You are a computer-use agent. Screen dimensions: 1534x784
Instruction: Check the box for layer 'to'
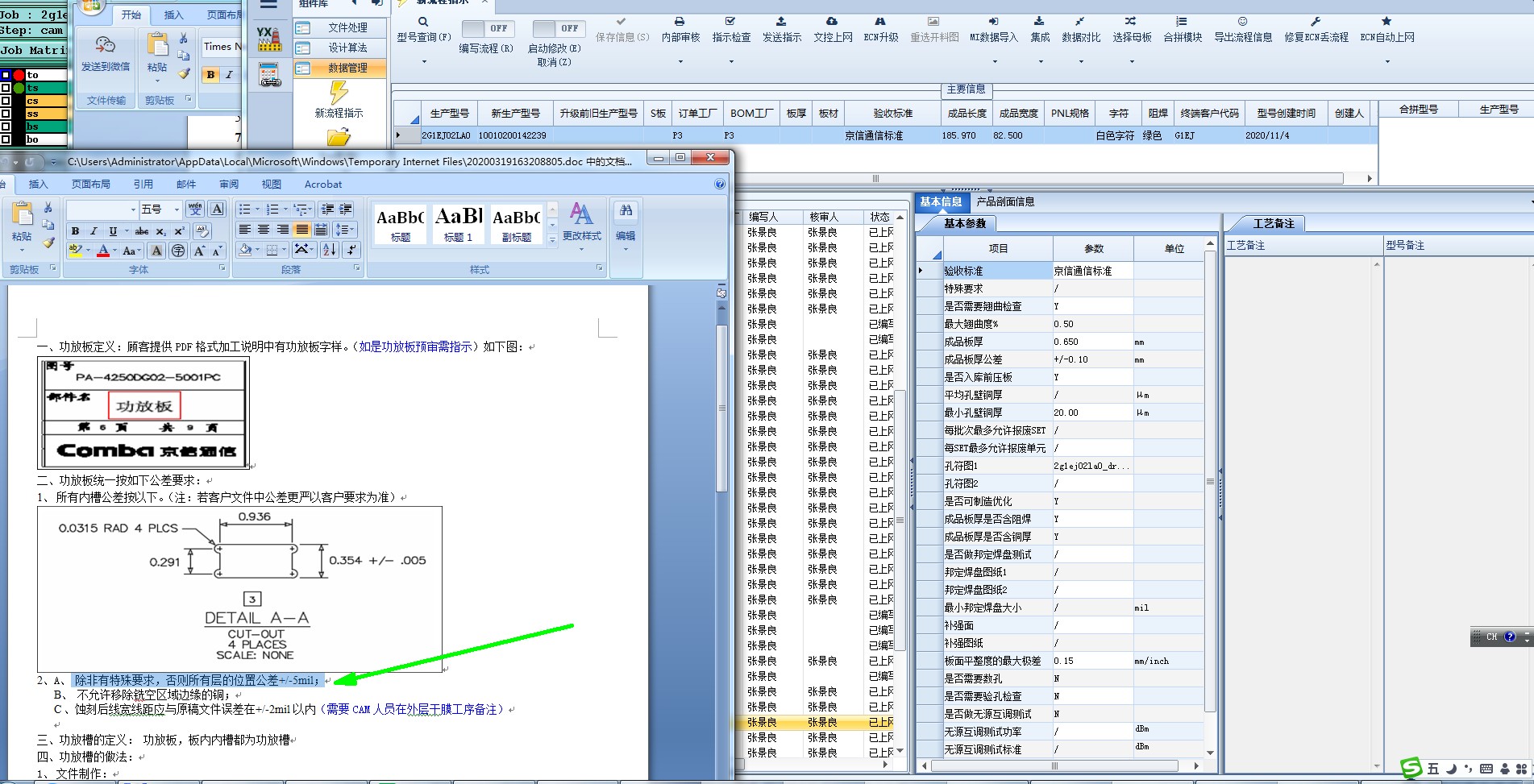click(x=6, y=75)
